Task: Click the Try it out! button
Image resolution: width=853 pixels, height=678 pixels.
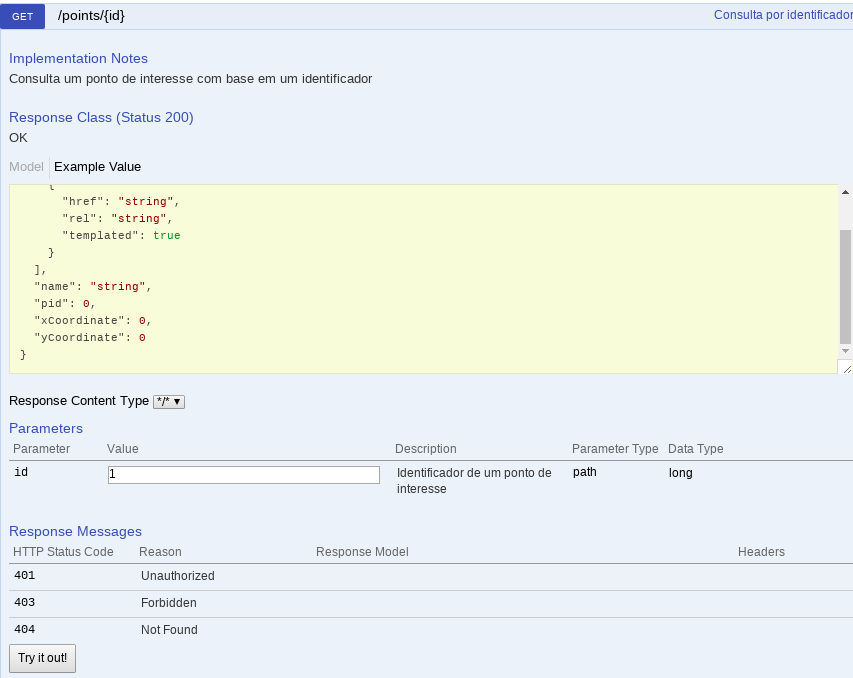Action: tap(42, 658)
